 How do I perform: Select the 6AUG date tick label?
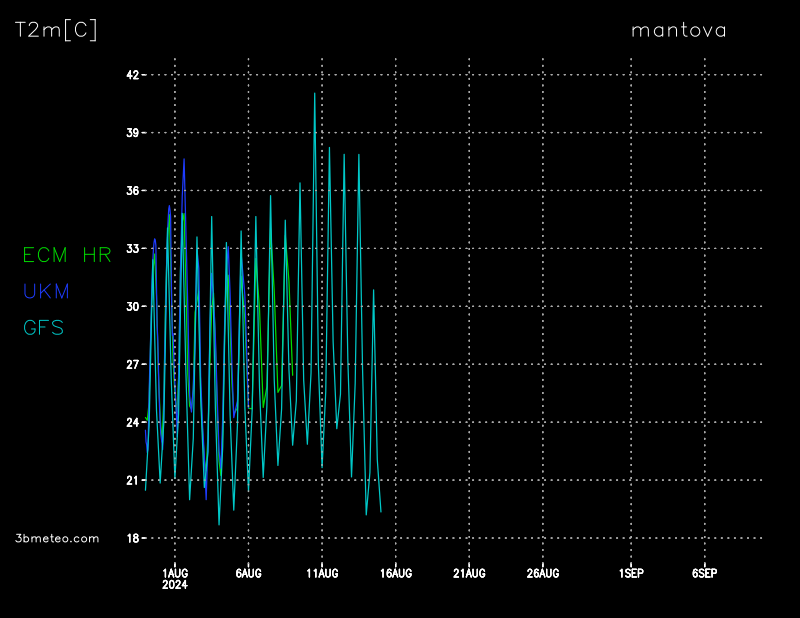pos(248,573)
